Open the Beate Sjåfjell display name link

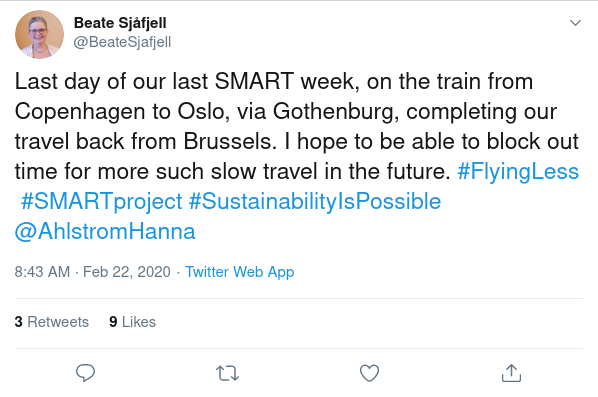[120, 23]
